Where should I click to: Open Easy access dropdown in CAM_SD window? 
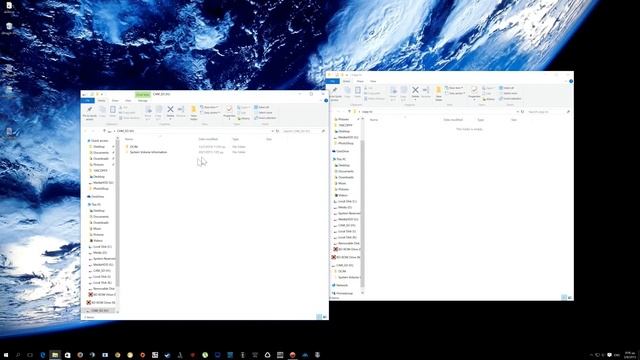[x=211, y=113]
